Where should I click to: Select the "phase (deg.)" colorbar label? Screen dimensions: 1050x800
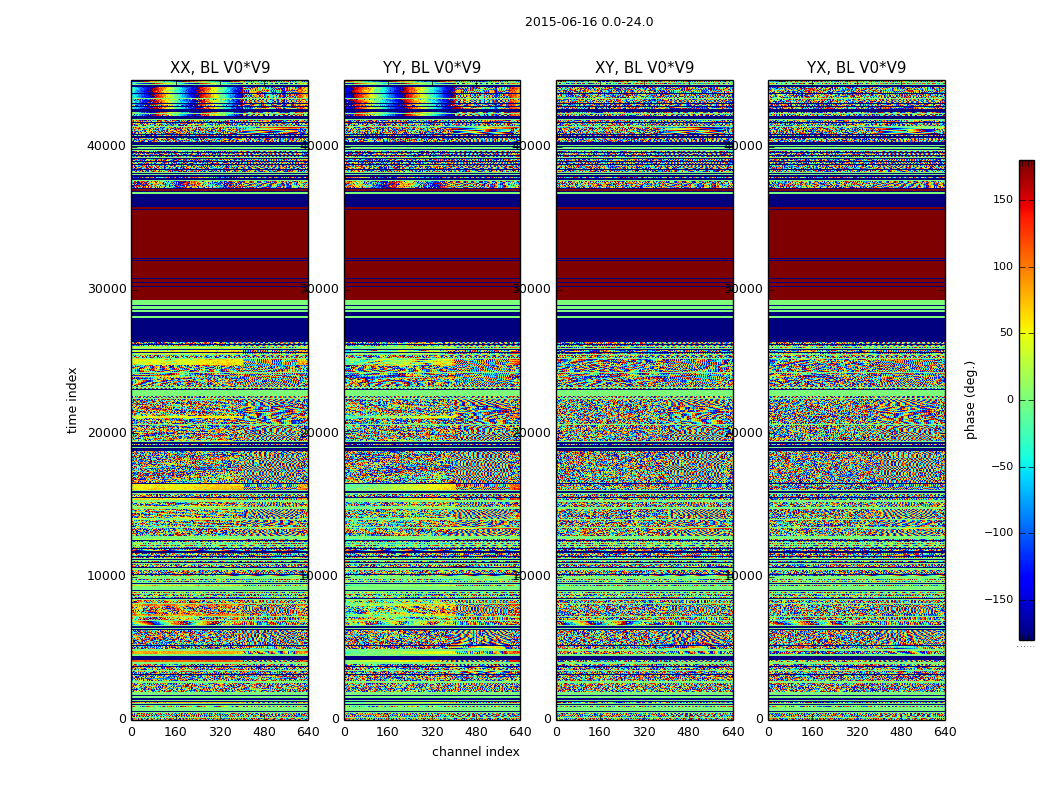click(970, 400)
